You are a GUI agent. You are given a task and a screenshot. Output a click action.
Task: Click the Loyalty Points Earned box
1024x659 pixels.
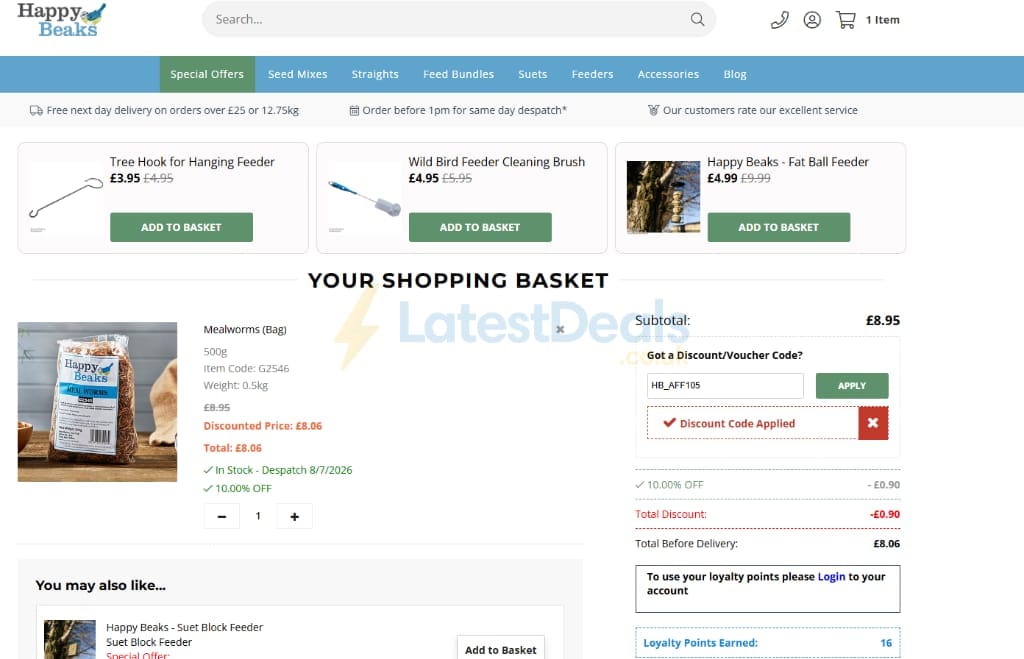[767, 643]
